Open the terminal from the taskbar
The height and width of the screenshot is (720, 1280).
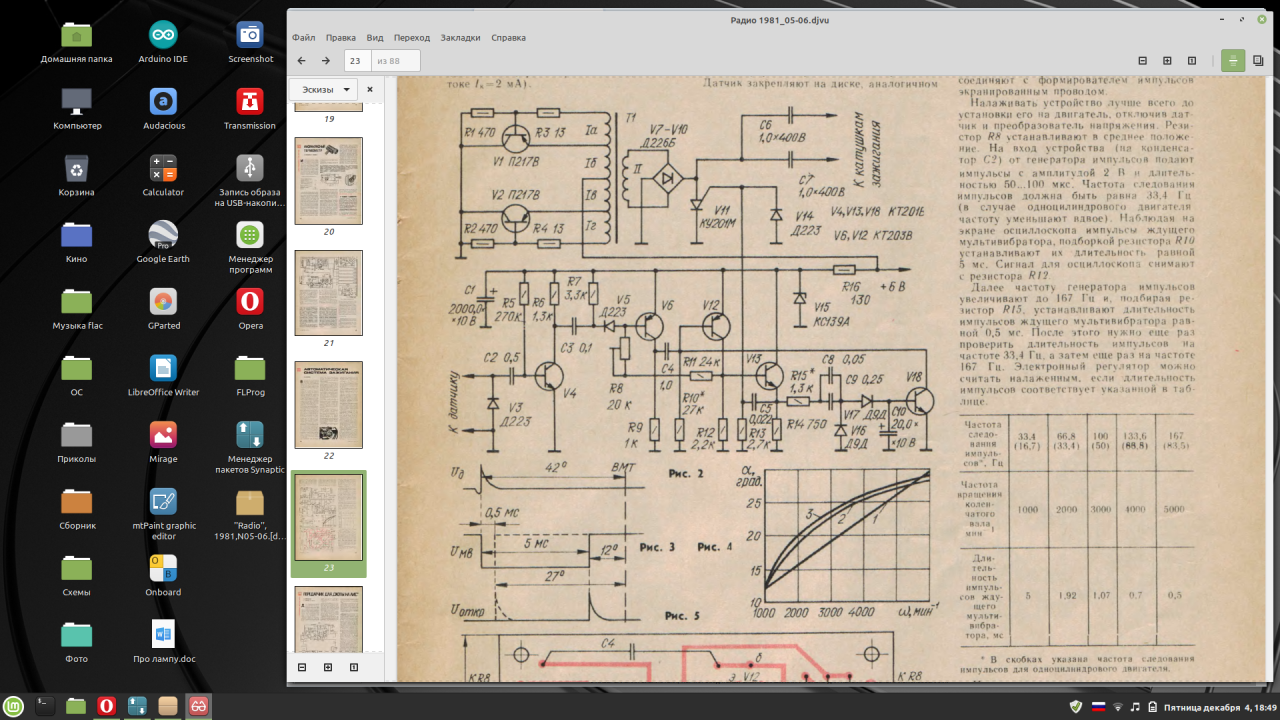(x=44, y=706)
